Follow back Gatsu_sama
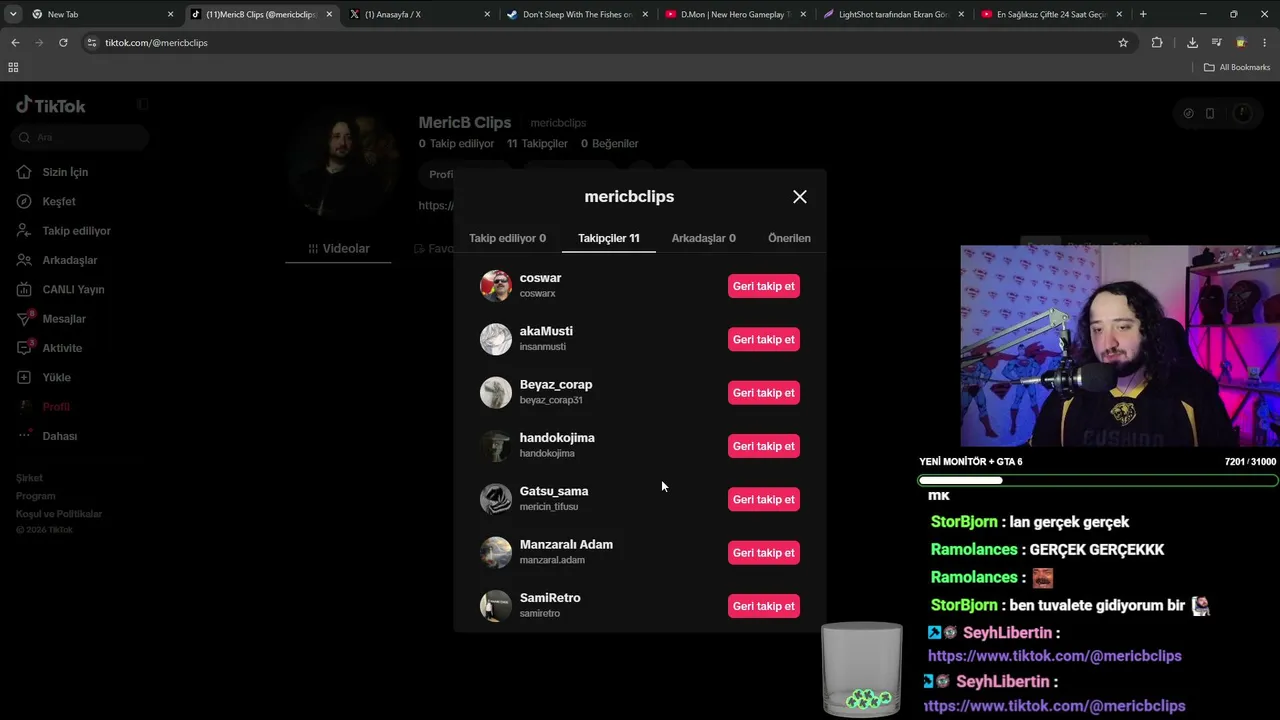 point(764,499)
